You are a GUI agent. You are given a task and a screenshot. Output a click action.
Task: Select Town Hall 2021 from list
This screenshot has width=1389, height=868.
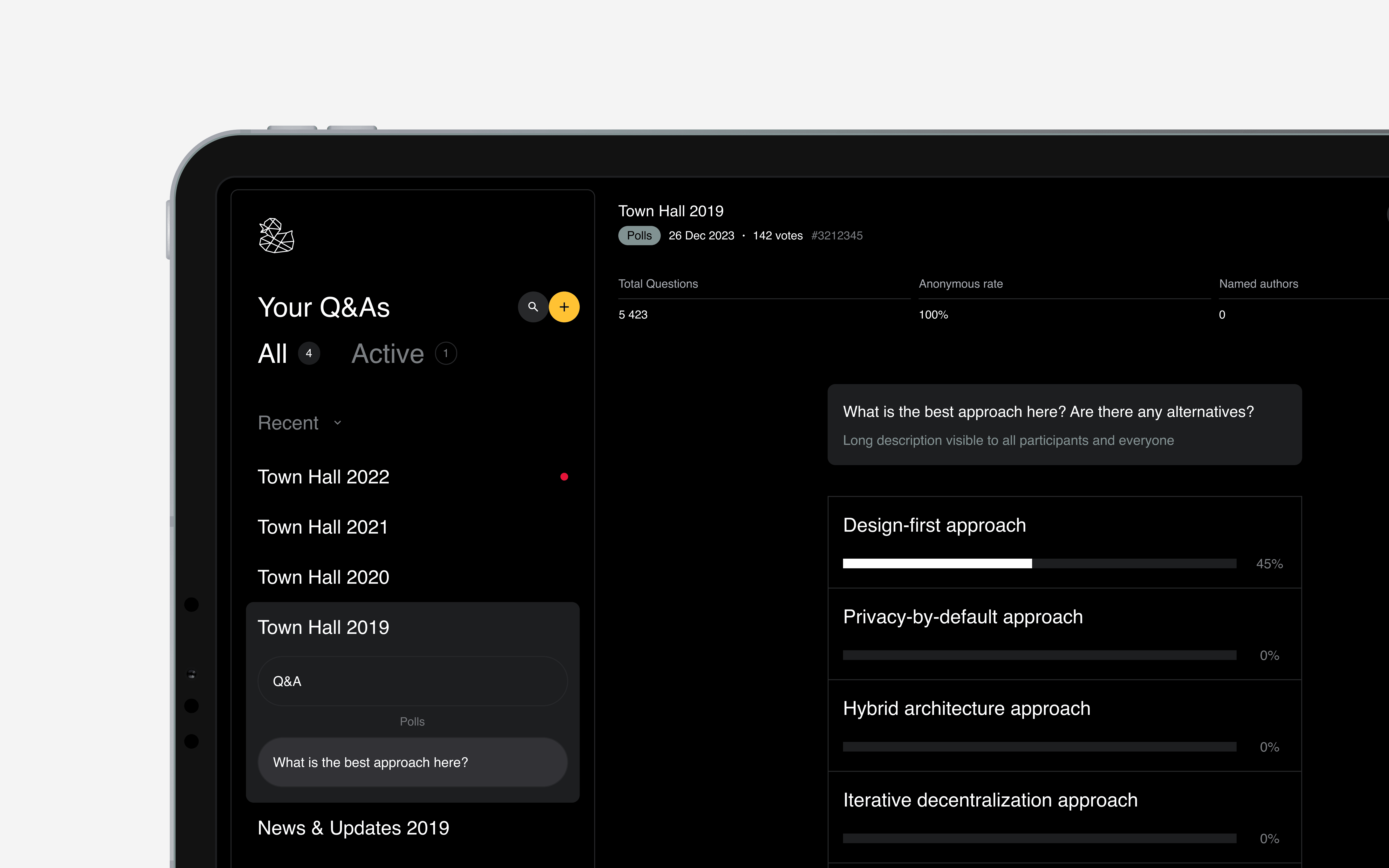tap(323, 527)
